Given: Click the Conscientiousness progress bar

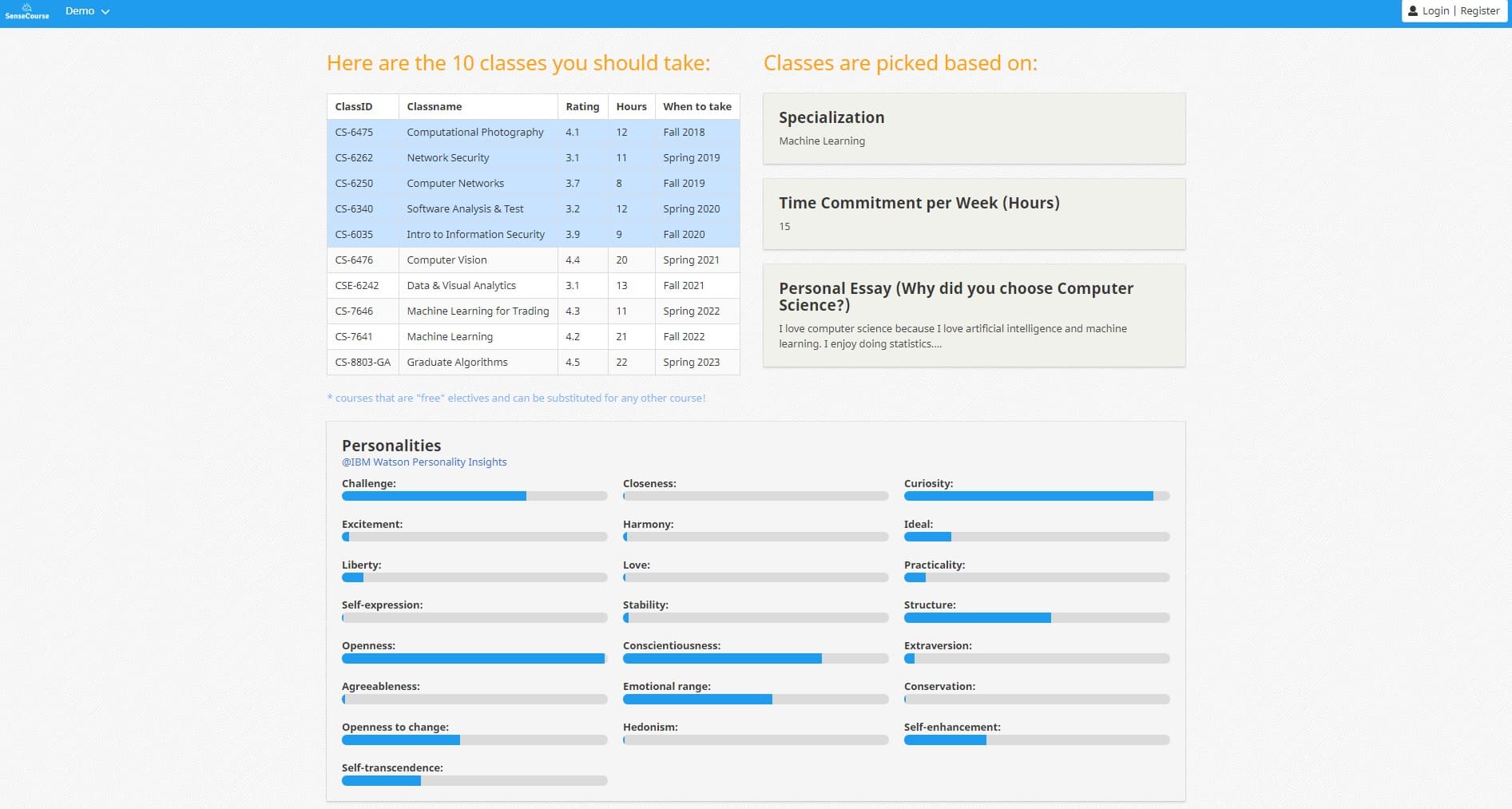Looking at the screenshot, I should [755, 659].
